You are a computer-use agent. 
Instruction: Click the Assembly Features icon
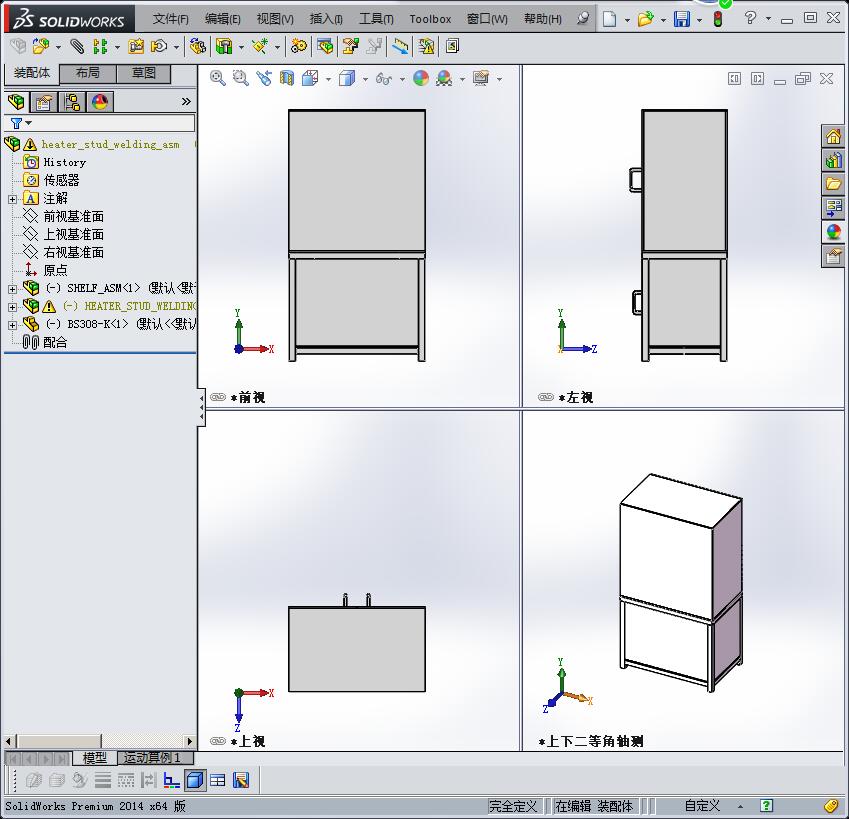[x=224, y=47]
